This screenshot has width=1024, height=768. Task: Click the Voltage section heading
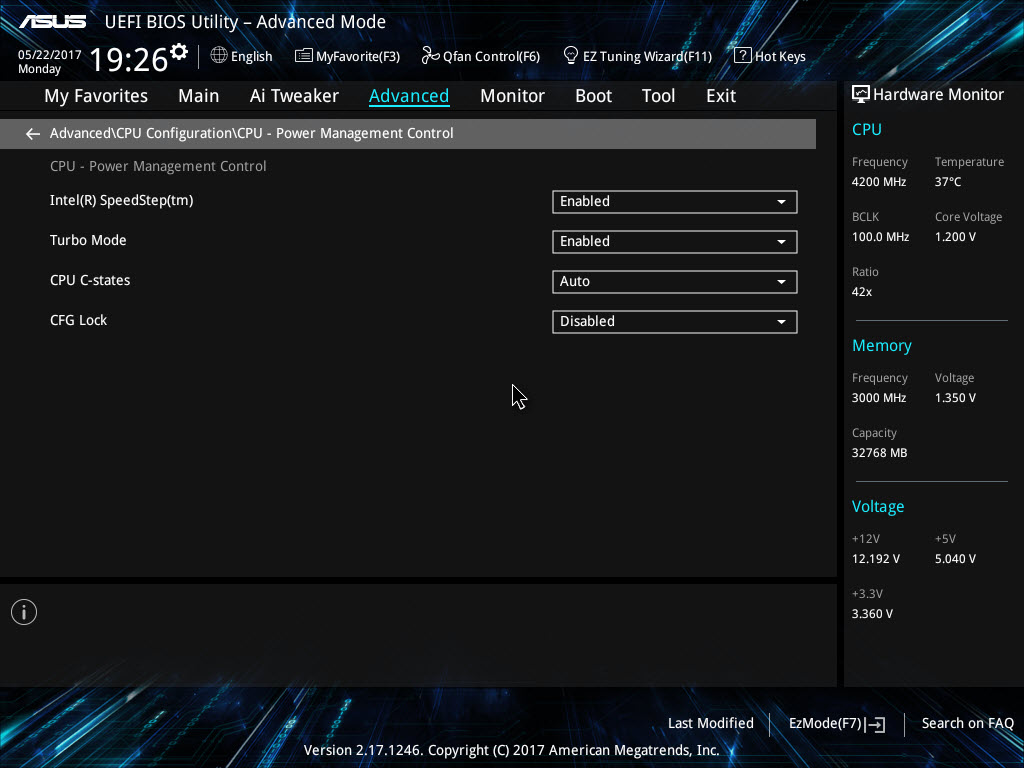878,507
